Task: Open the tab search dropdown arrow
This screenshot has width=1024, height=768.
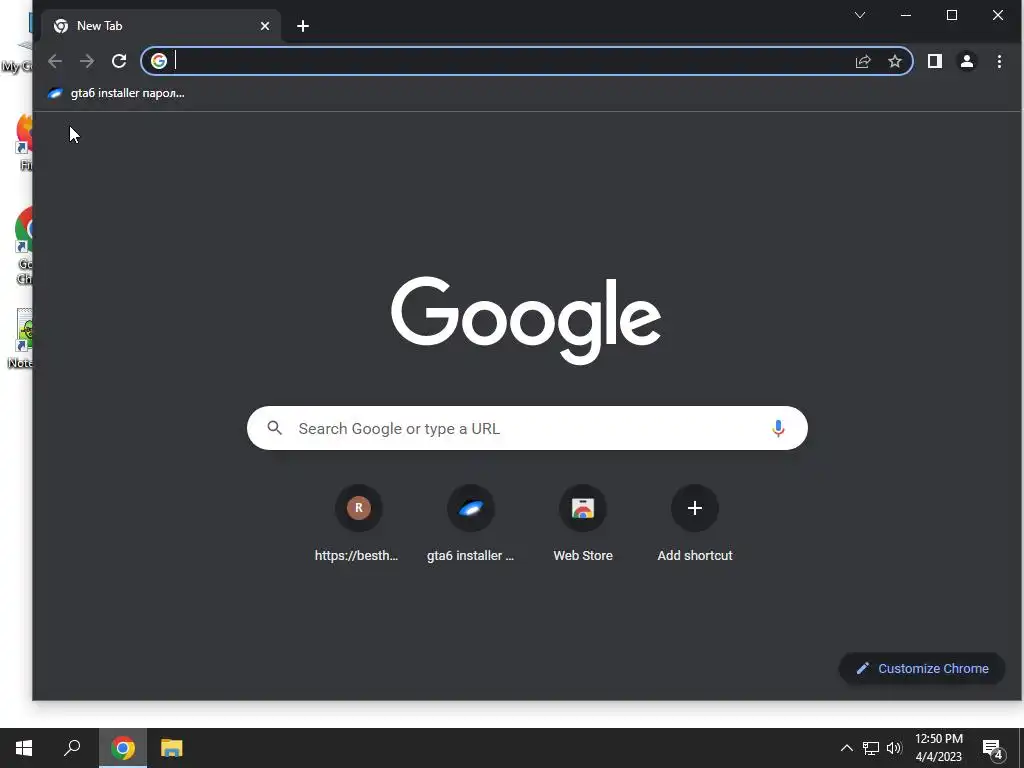Action: 860,15
